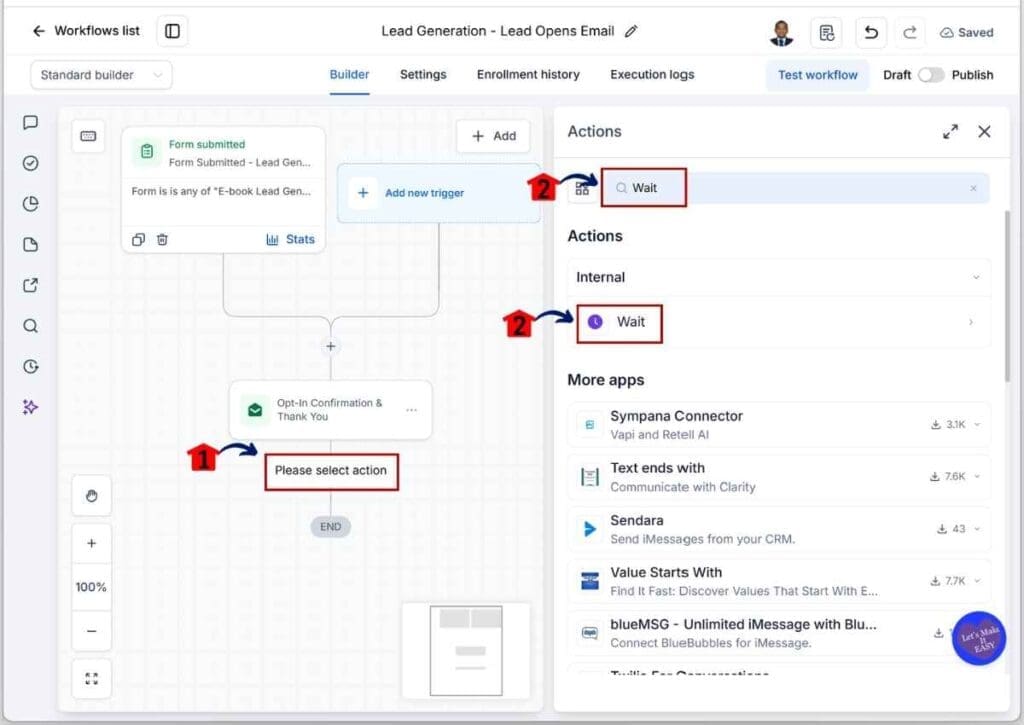This screenshot has height=725, width=1024.
Task: Click the Wait search field
Action: tap(795, 188)
